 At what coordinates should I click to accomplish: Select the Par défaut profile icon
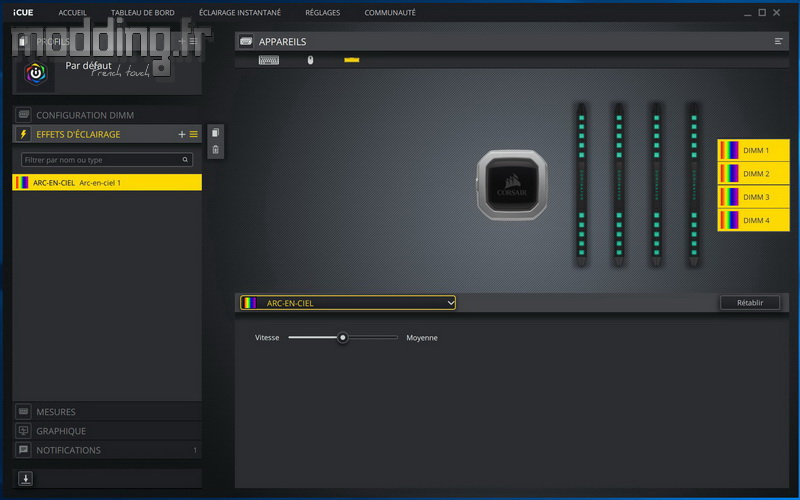[36, 73]
